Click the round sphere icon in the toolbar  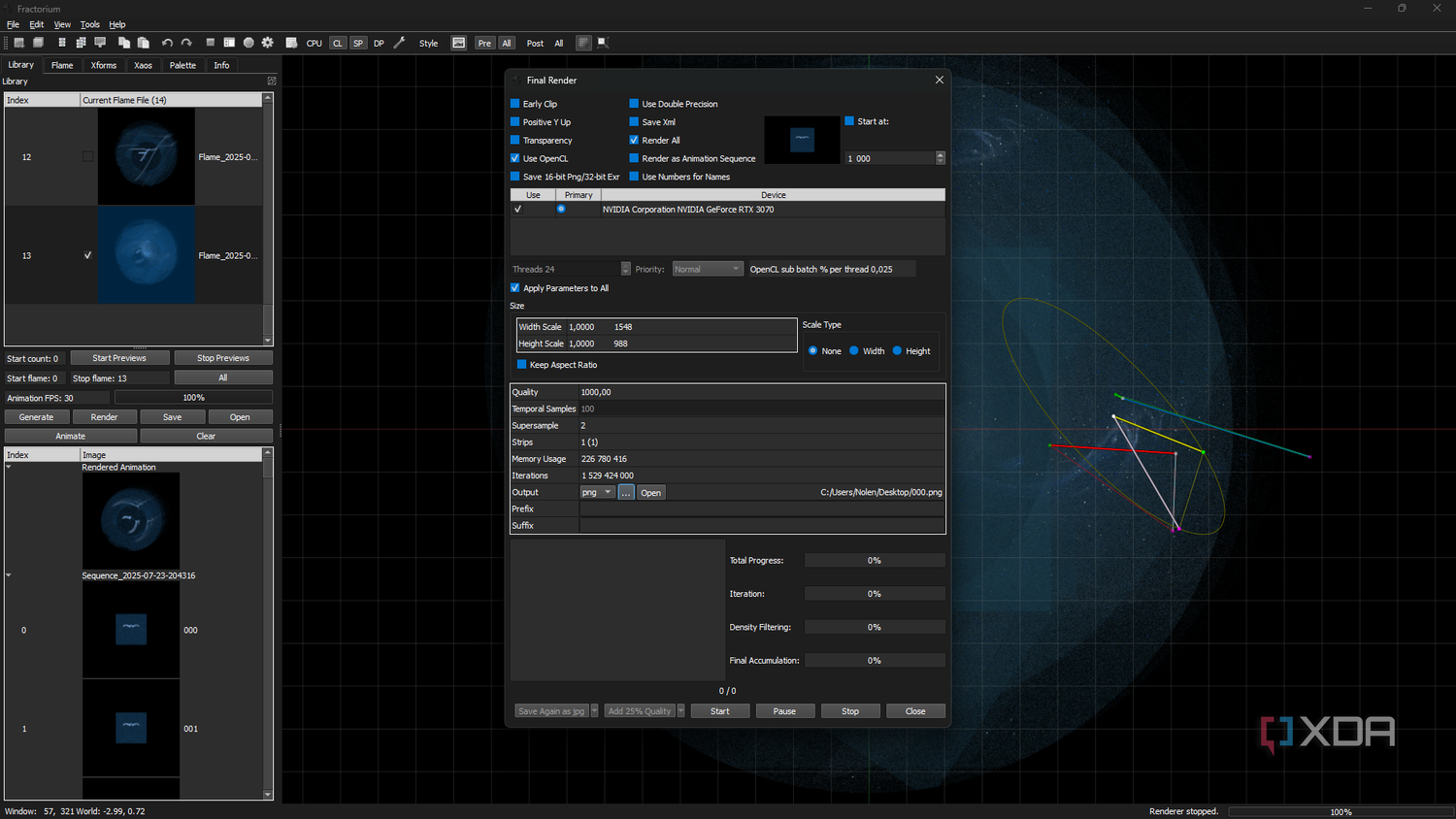(x=248, y=43)
